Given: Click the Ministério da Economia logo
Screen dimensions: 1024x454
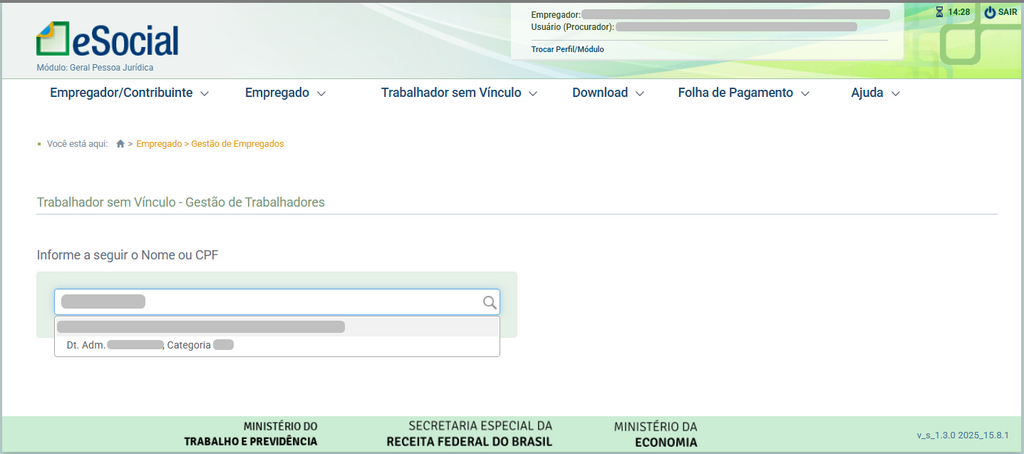Looking at the screenshot, I should (x=655, y=434).
